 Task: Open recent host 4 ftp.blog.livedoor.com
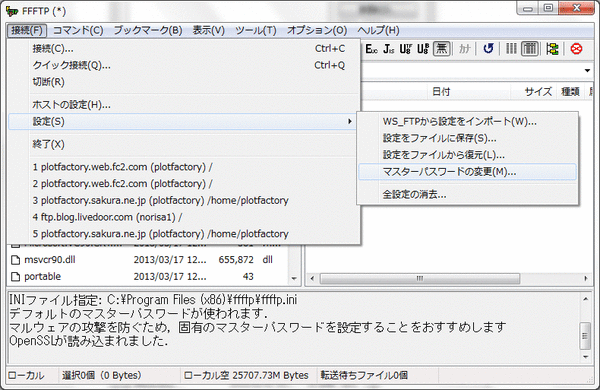pos(184,217)
